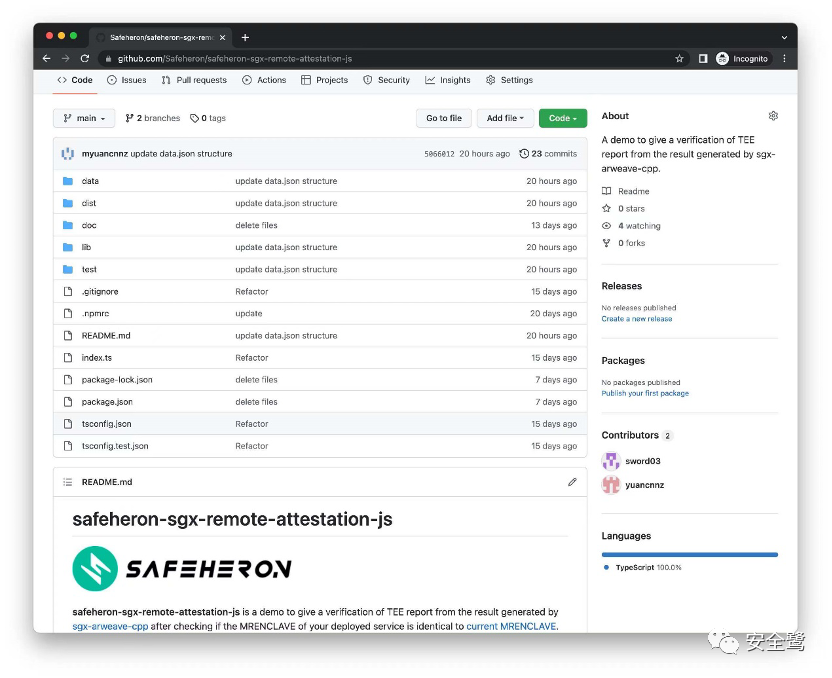Open the repository Settings tab
The image size is (832, 678).
click(x=509, y=80)
